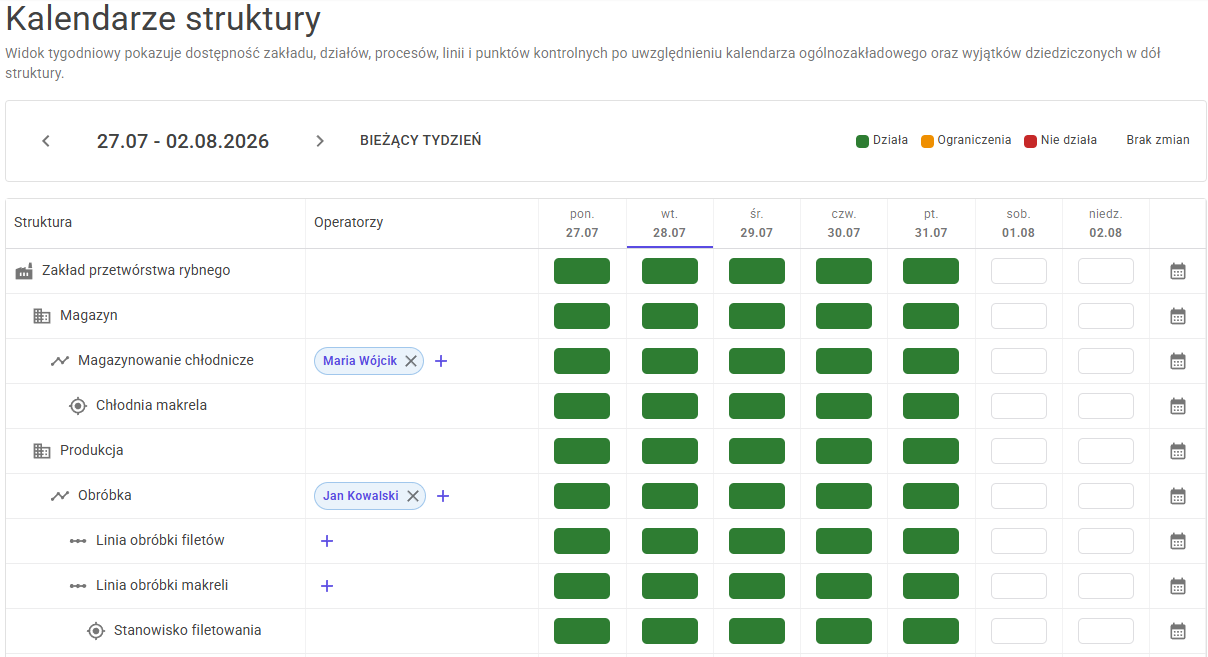1208x657 pixels.
Task: Click the śr. 29.07 column header
Action: coord(757,223)
